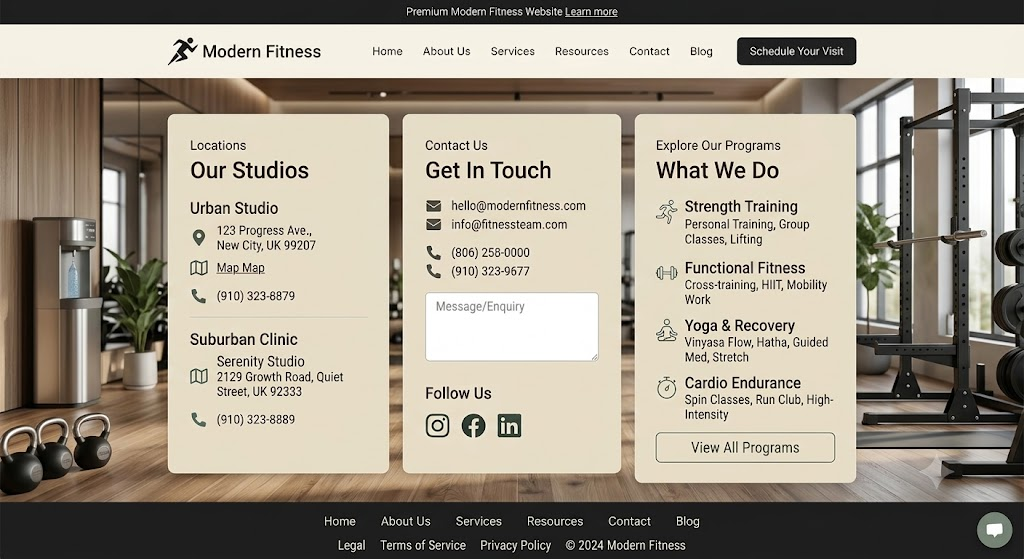This screenshot has width=1024, height=559.
Task: Open Services in the top navigation
Action: click(x=513, y=51)
